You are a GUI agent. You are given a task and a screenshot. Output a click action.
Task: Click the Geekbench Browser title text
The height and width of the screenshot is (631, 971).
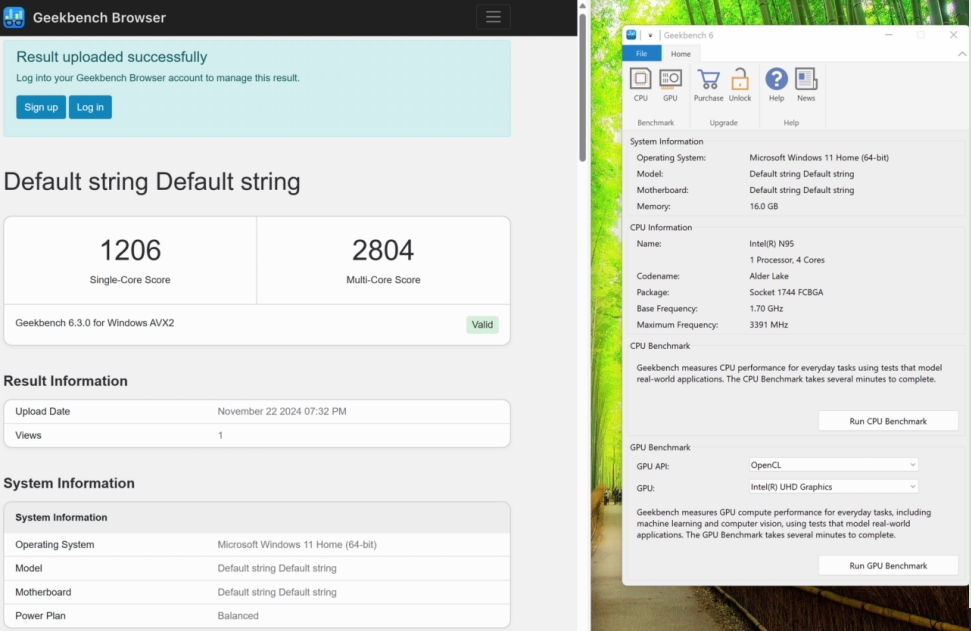(x=99, y=17)
